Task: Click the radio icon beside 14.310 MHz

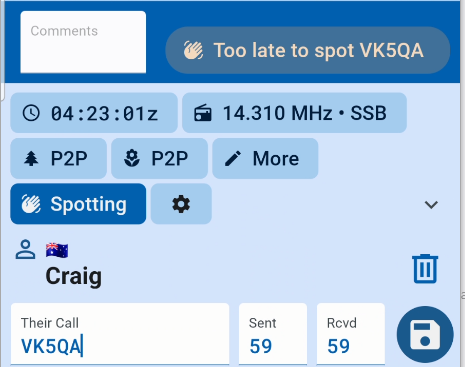Action: pos(203,113)
